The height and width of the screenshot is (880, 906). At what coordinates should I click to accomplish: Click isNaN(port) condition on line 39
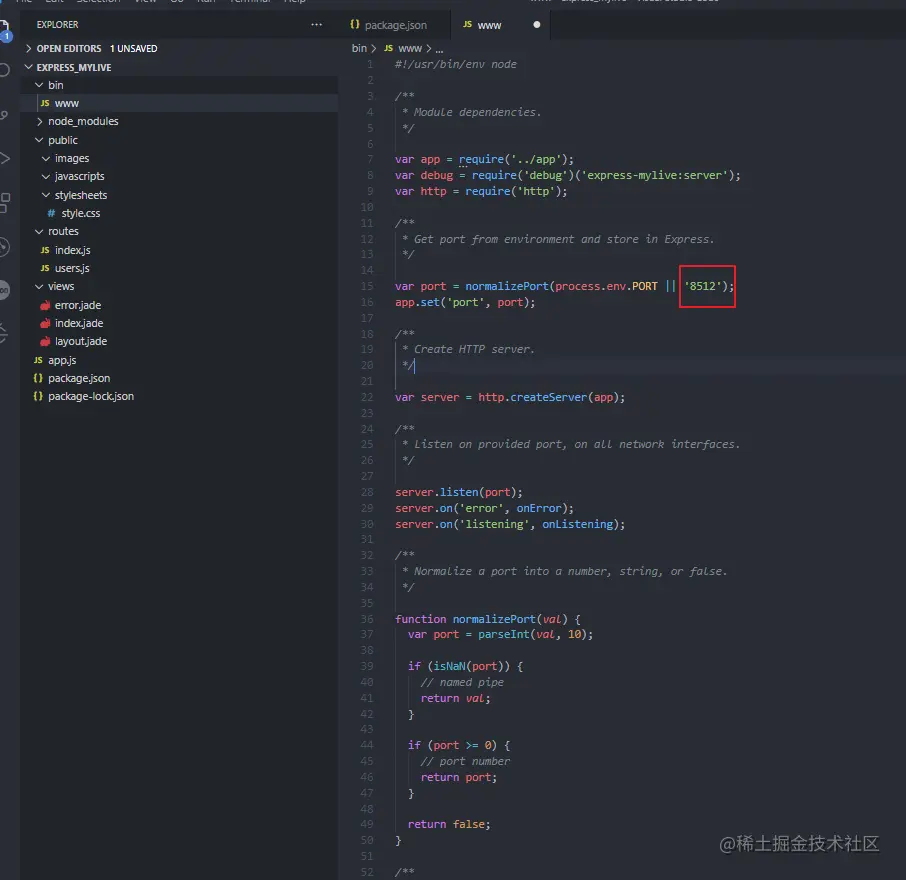pos(471,666)
